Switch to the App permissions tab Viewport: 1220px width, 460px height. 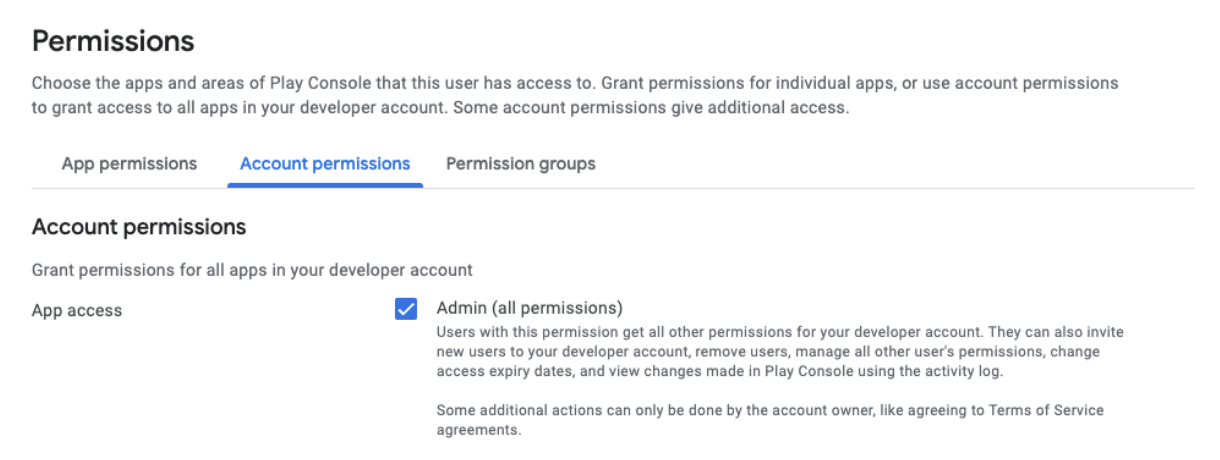pyautogui.click(x=129, y=164)
